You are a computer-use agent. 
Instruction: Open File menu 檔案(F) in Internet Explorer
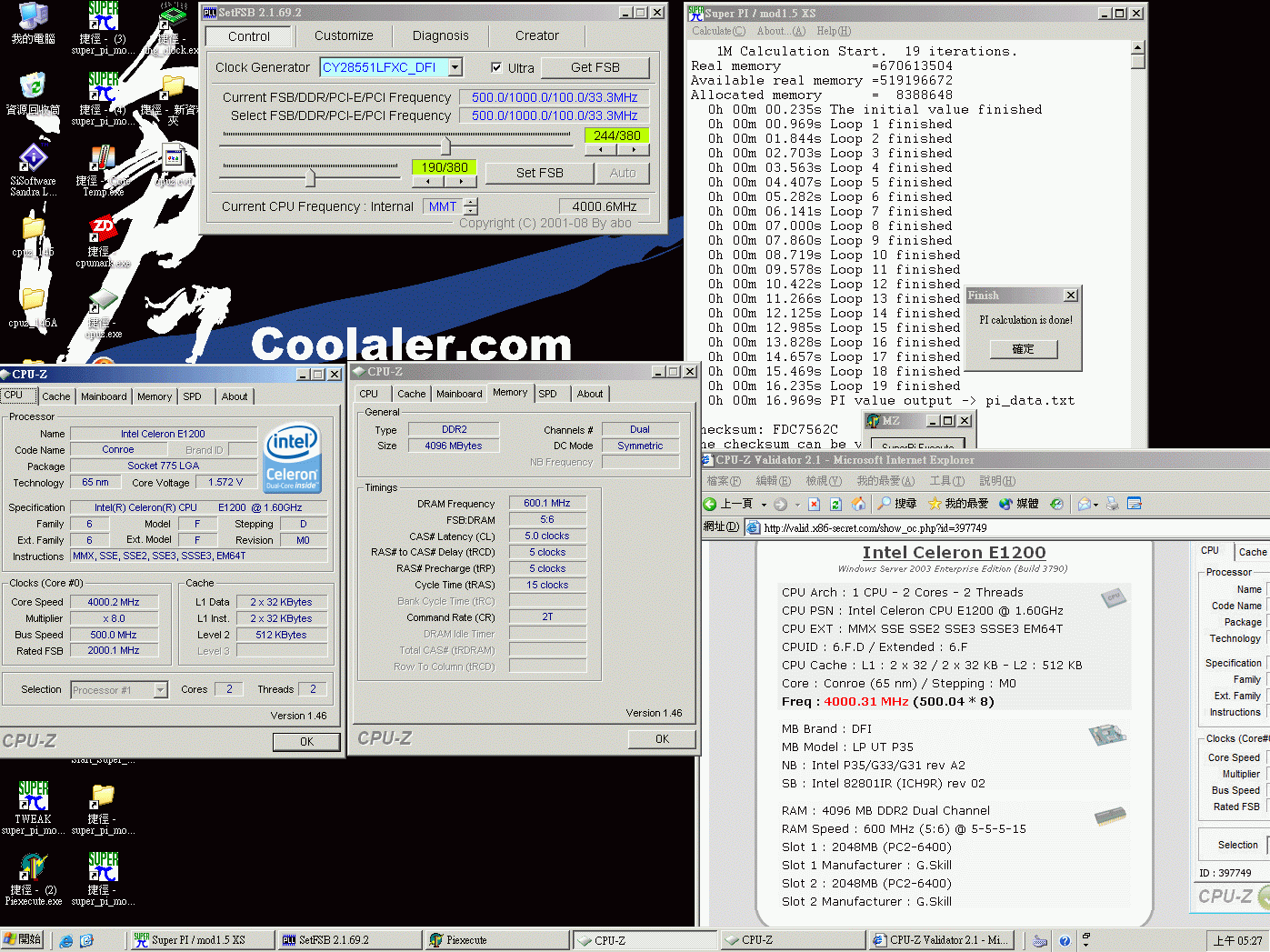point(724,481)
